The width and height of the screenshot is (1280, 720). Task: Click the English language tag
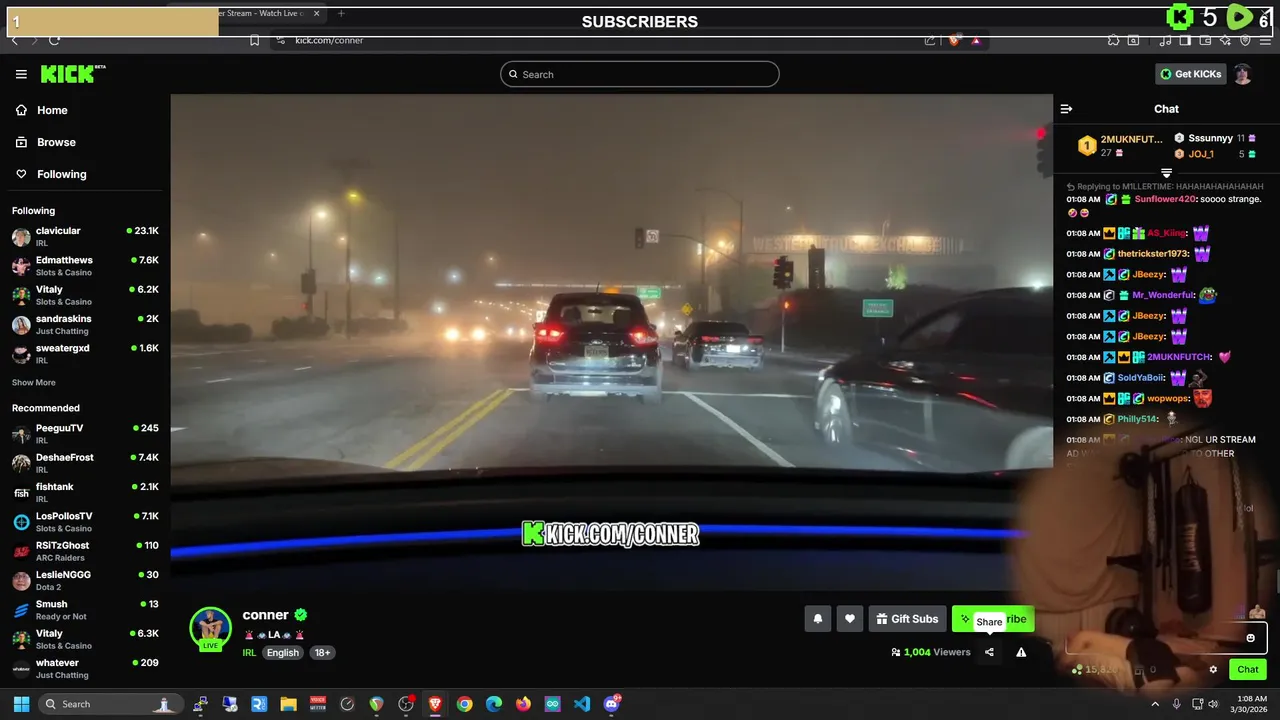(x=282, y=652)
